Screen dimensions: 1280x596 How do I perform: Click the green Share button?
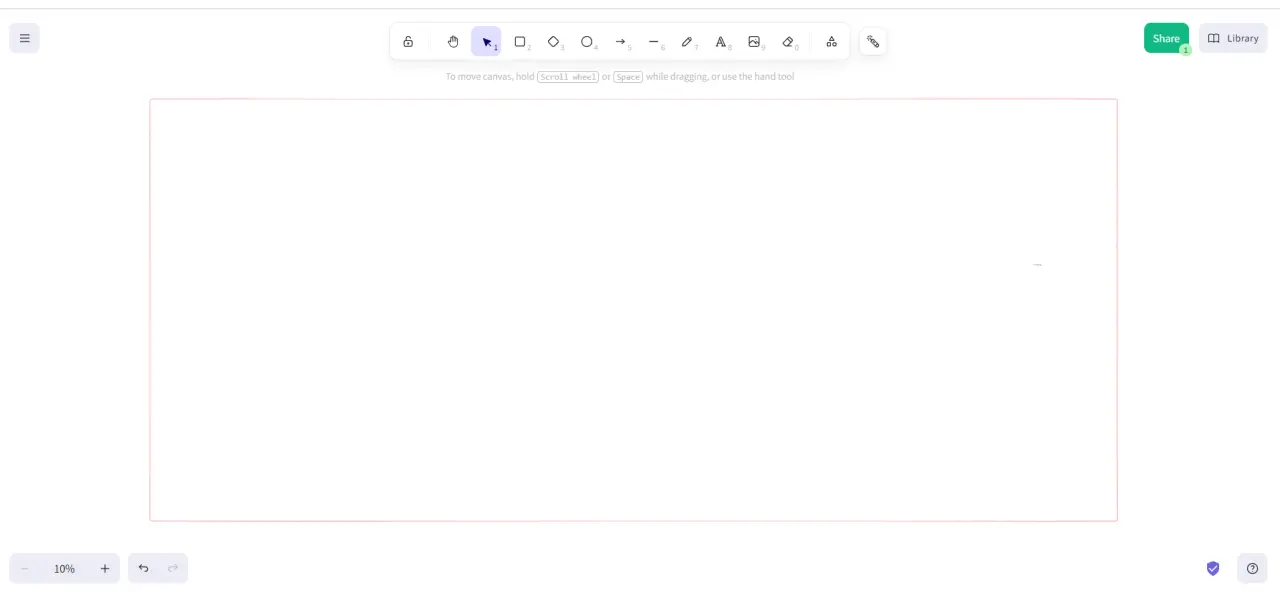tap(1166, 38)
